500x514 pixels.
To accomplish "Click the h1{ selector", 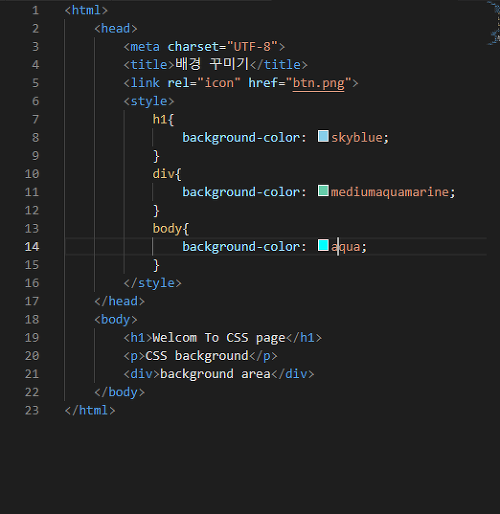I will [x=163, y=119].
